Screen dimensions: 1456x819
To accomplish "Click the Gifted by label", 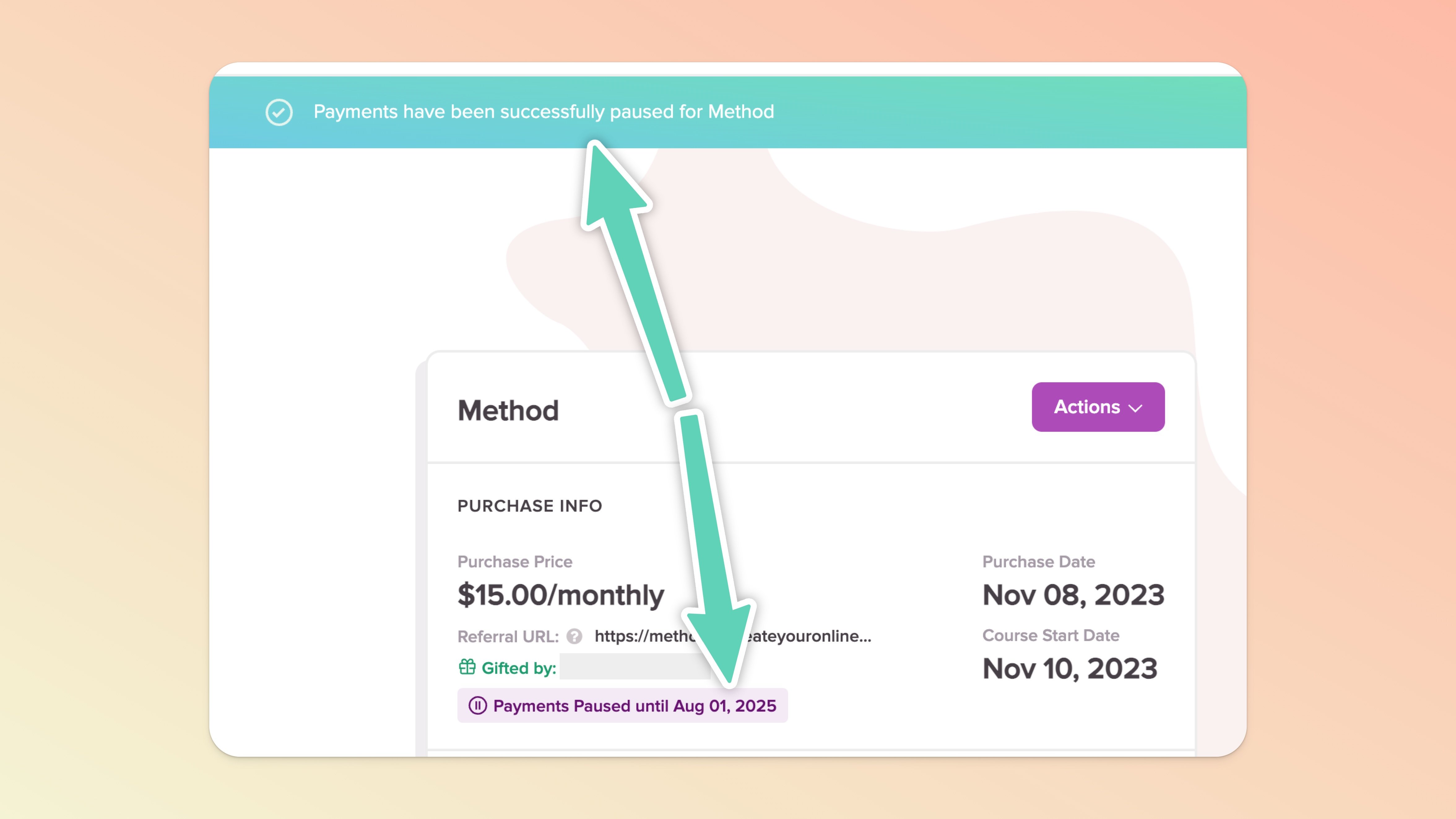I will pyautogui.click(x=518, y=668).
